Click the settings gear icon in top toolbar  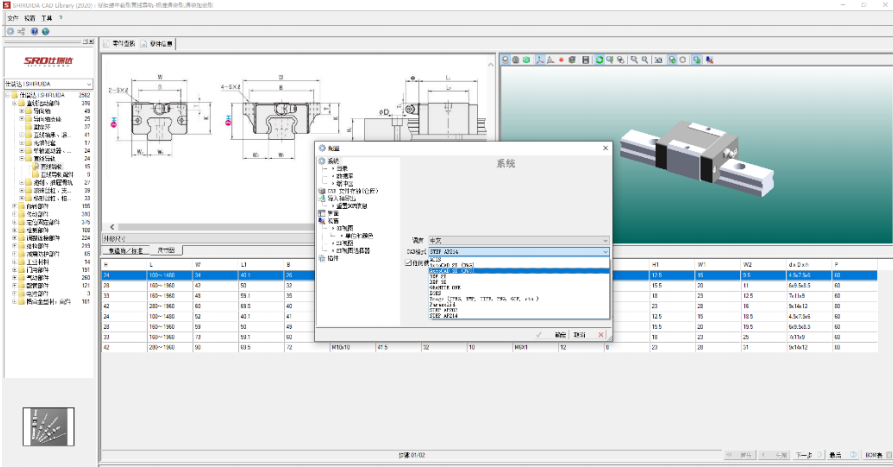point(10,31)
